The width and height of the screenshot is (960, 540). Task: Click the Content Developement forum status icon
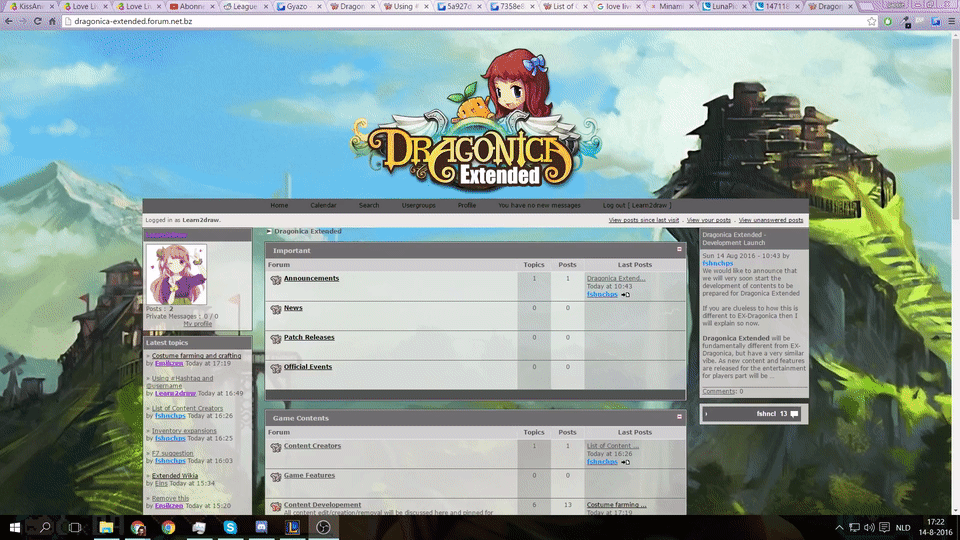point(276,506)
